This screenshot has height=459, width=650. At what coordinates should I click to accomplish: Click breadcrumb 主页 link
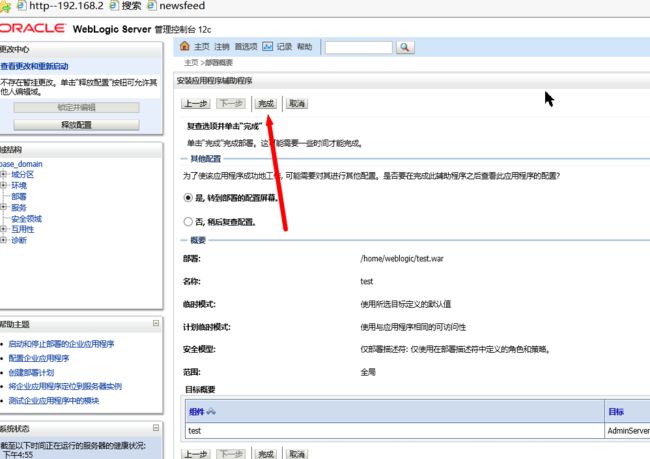click(191, 63)
